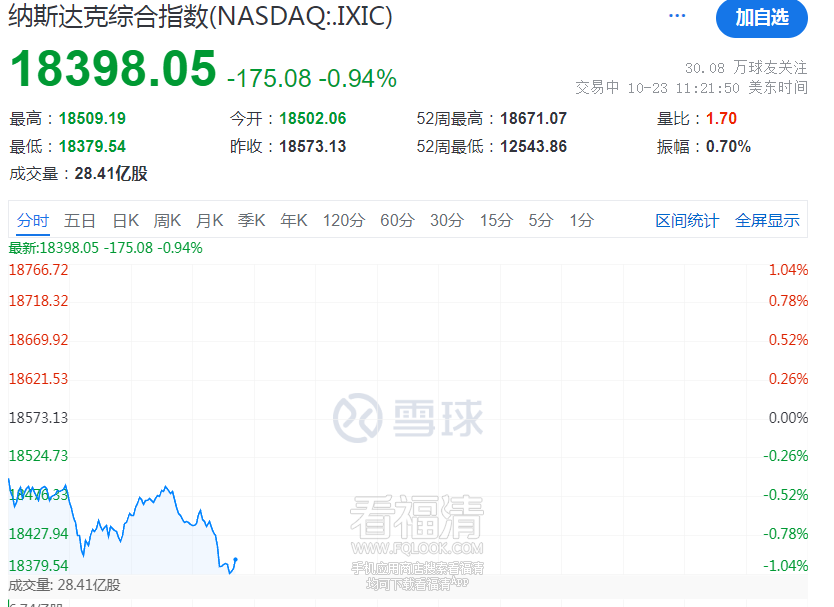Switch to 月K chart view
Viewport: 834px width, 607px height.
click(209, 221)
